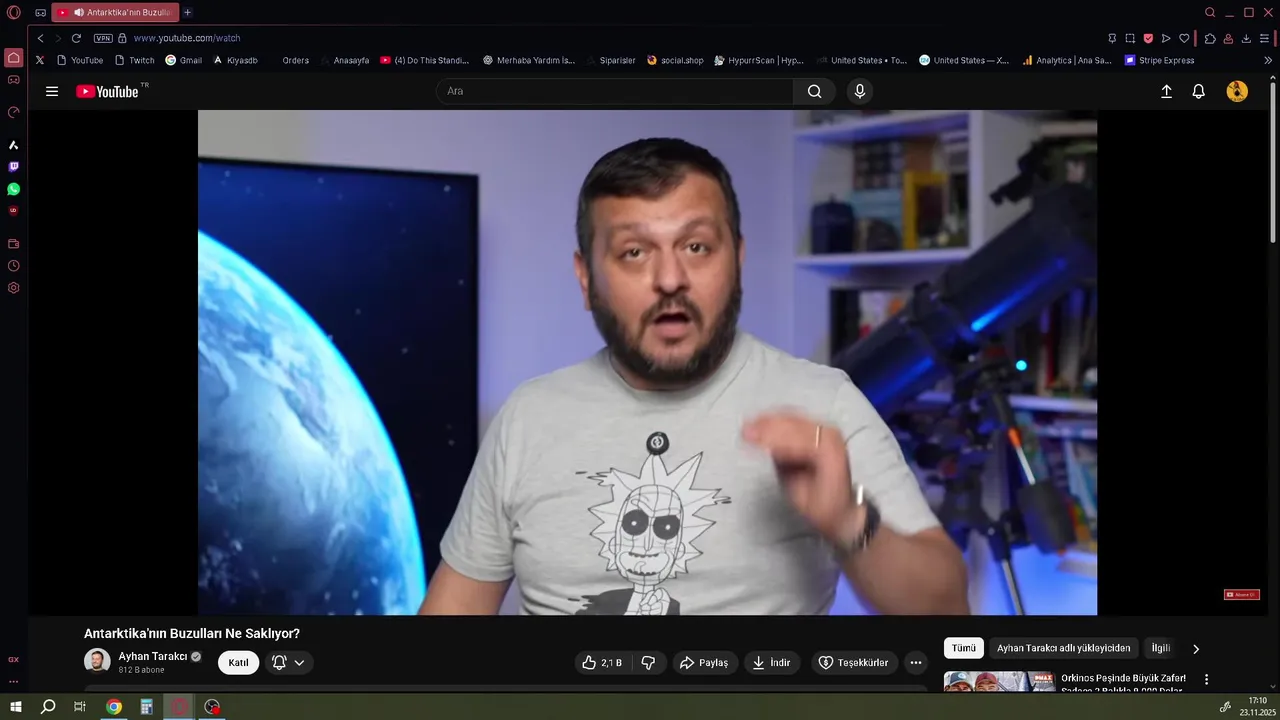Image resolution: width=1280 pixels, height=720 pixels.
Task: Open settings gear in Opera sidebar
Action: click(x=13, y=288)
